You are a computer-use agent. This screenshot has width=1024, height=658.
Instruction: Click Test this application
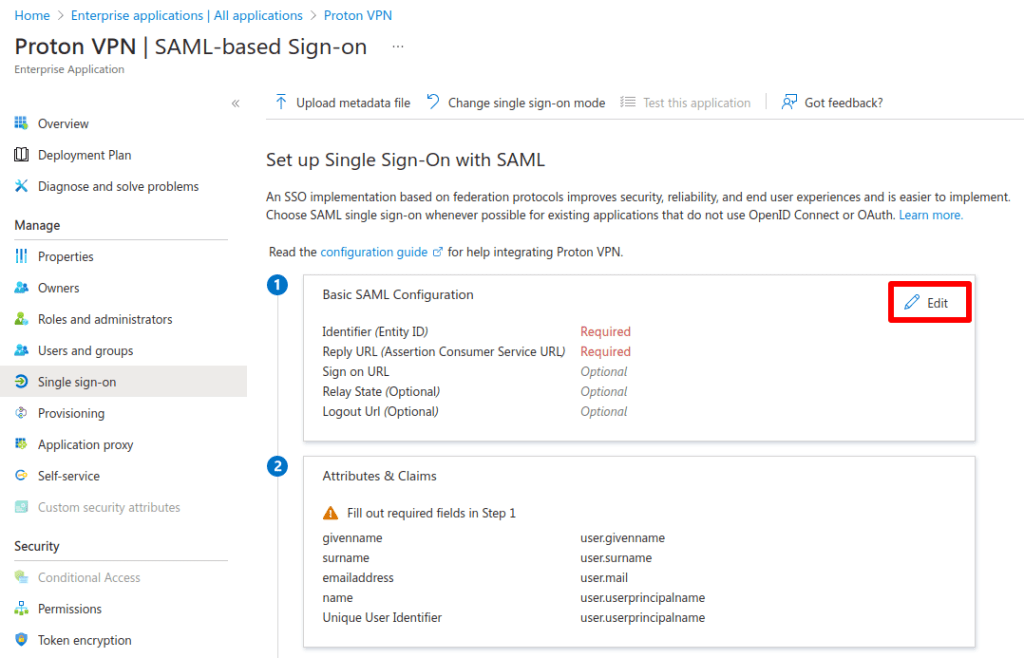(x=686, y=102)
